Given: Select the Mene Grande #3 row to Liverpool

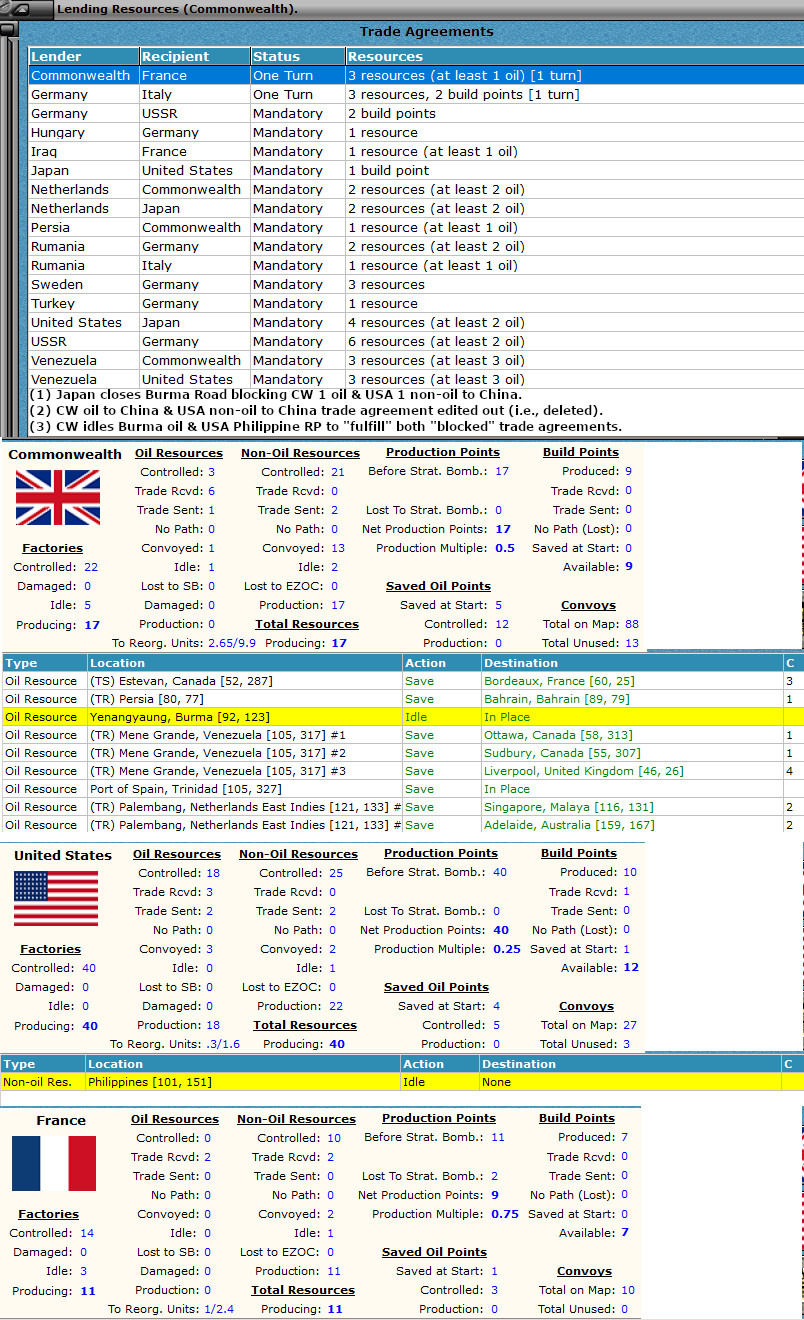Looking at the screenshot, I should pyautogui.click(x=402, y=771).
